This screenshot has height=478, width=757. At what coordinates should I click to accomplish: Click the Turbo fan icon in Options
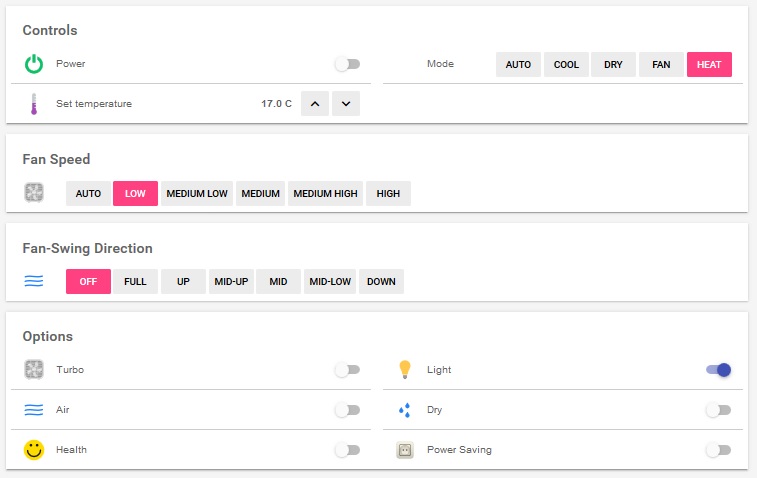pos(34,370)
